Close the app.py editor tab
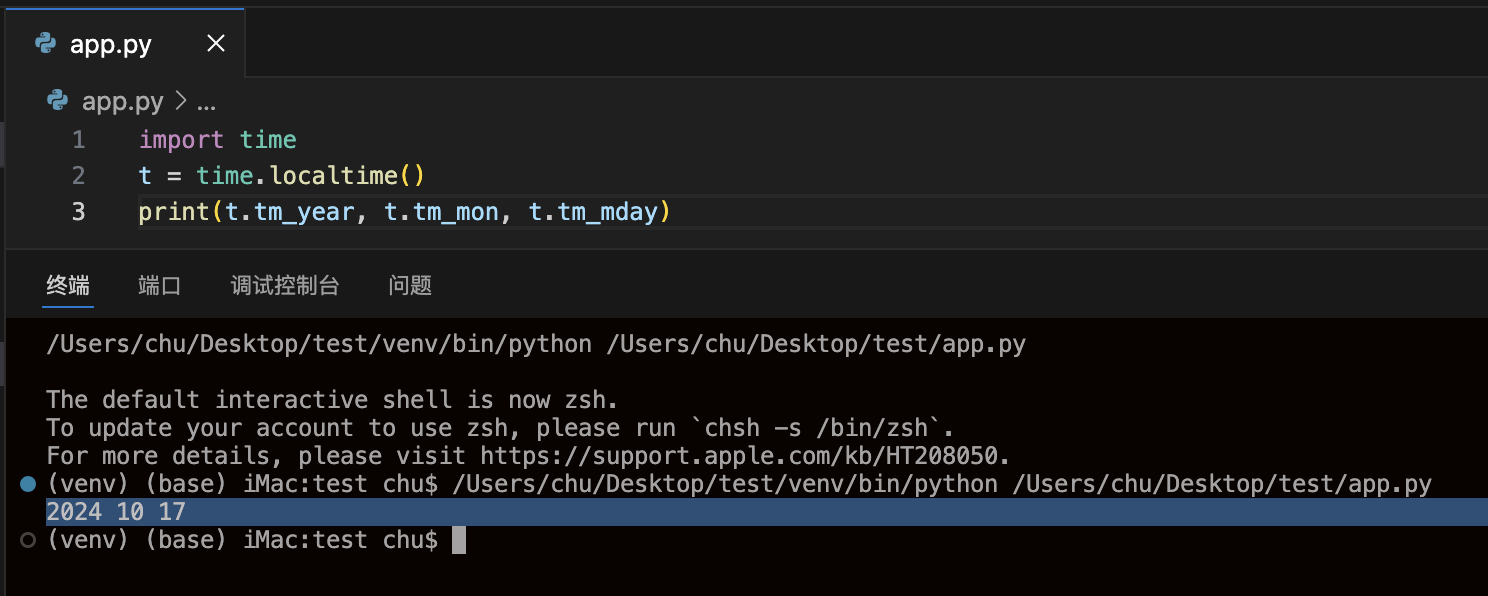The image size is (1488, 596). 215,43
